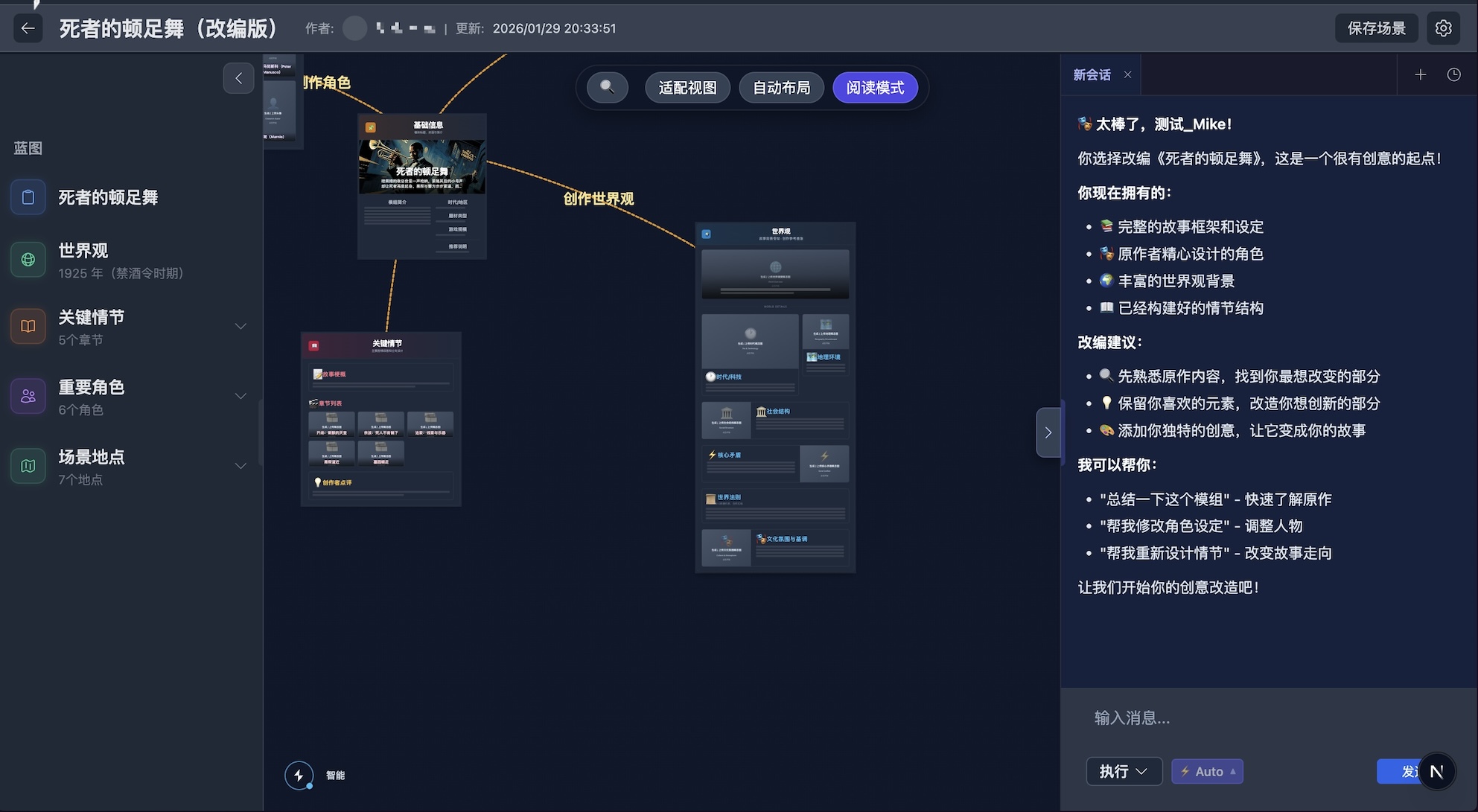
Task: Click the 重要角色 people icon
Action: pos(28,396)
